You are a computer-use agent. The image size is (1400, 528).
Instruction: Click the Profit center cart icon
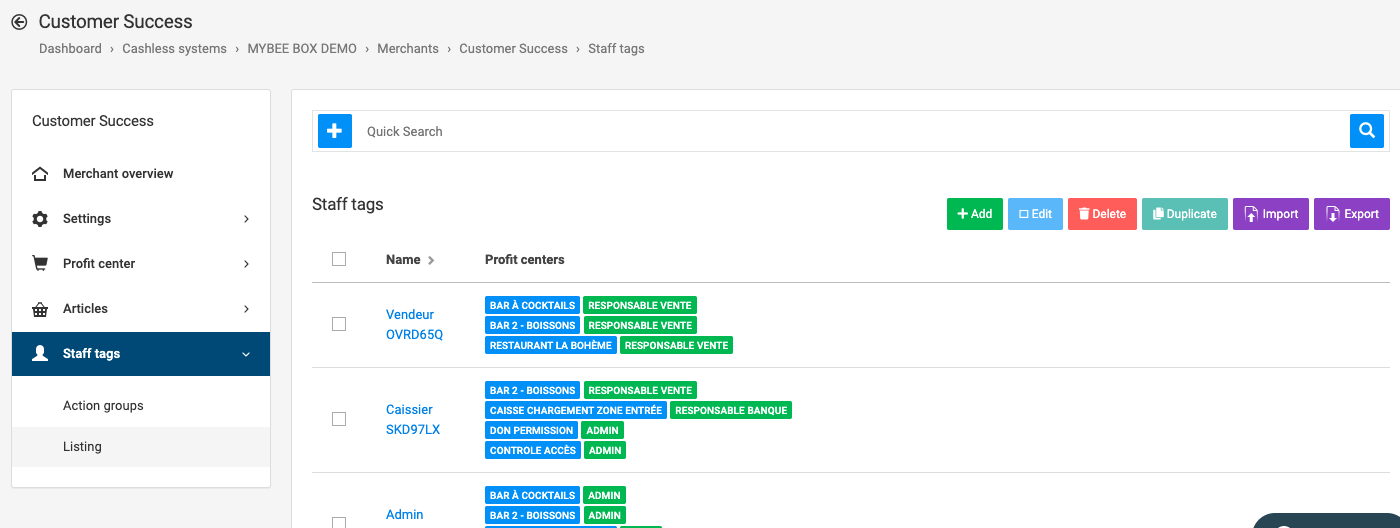click(x=40, y=264)
